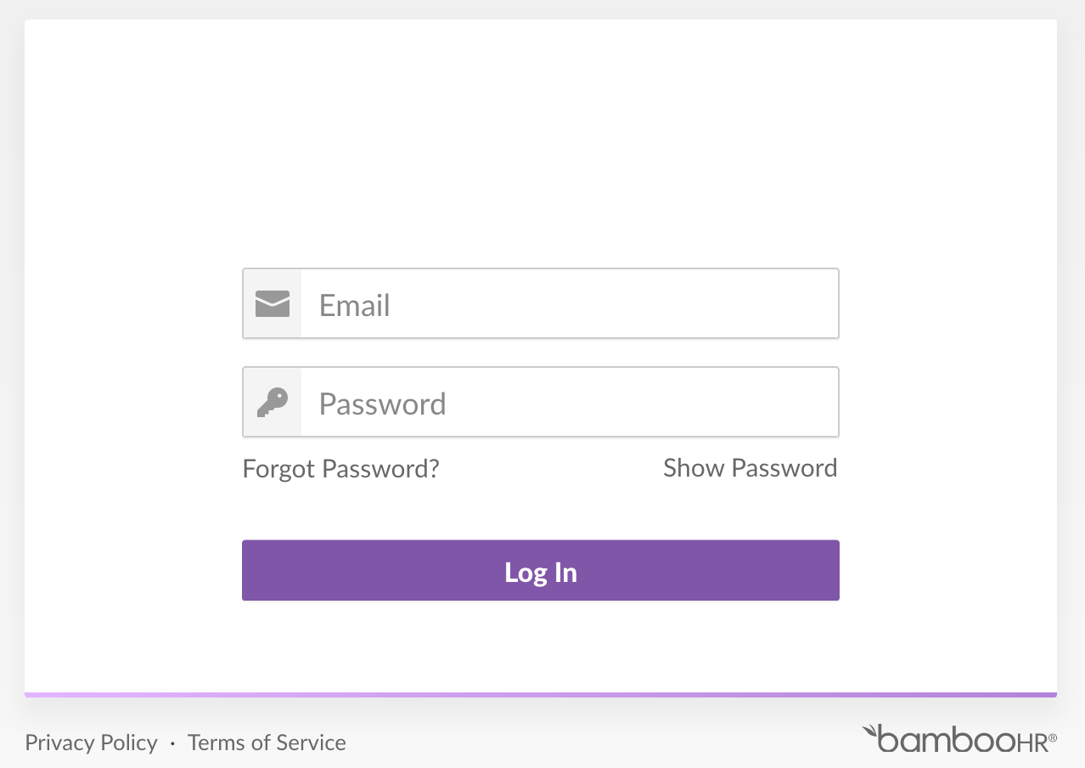Open the Forgot Password? link
Screen dimensions: 1085x768
pos(341,469)
